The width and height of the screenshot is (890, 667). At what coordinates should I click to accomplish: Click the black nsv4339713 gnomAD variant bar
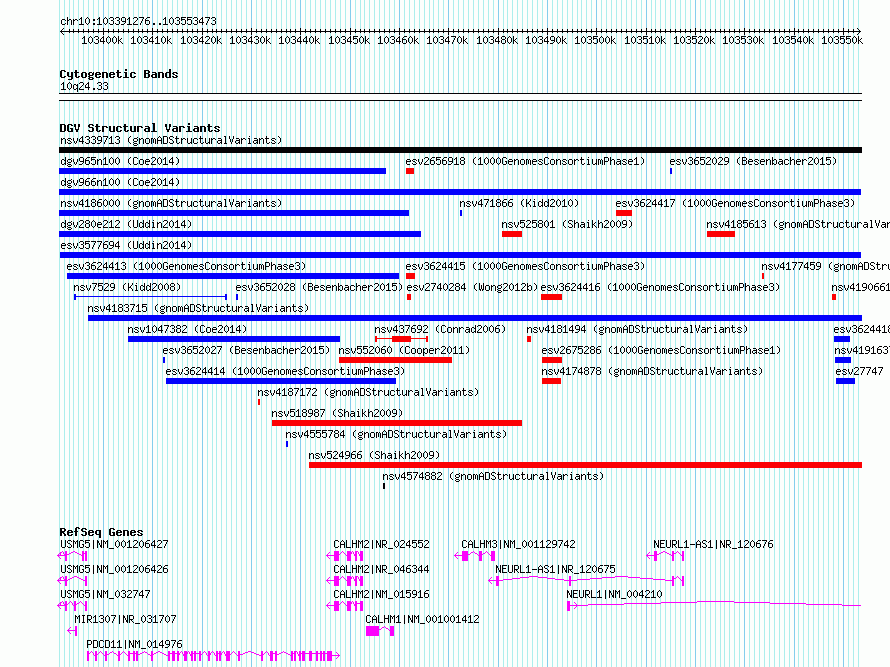coord(460,150)
